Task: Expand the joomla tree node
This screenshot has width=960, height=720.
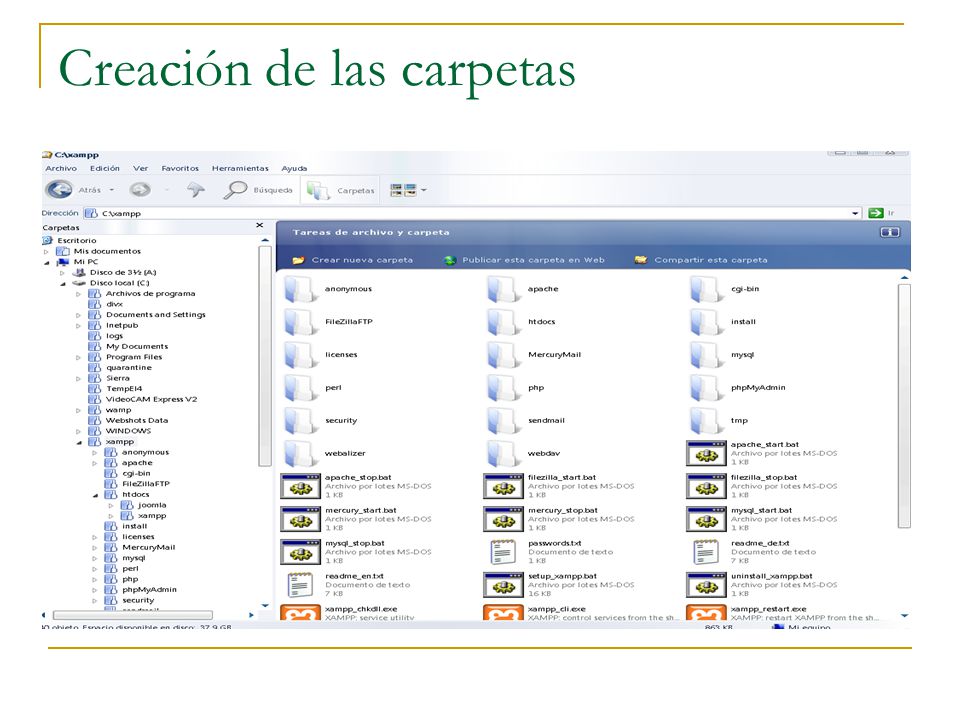Action: [x=111, y=506]
